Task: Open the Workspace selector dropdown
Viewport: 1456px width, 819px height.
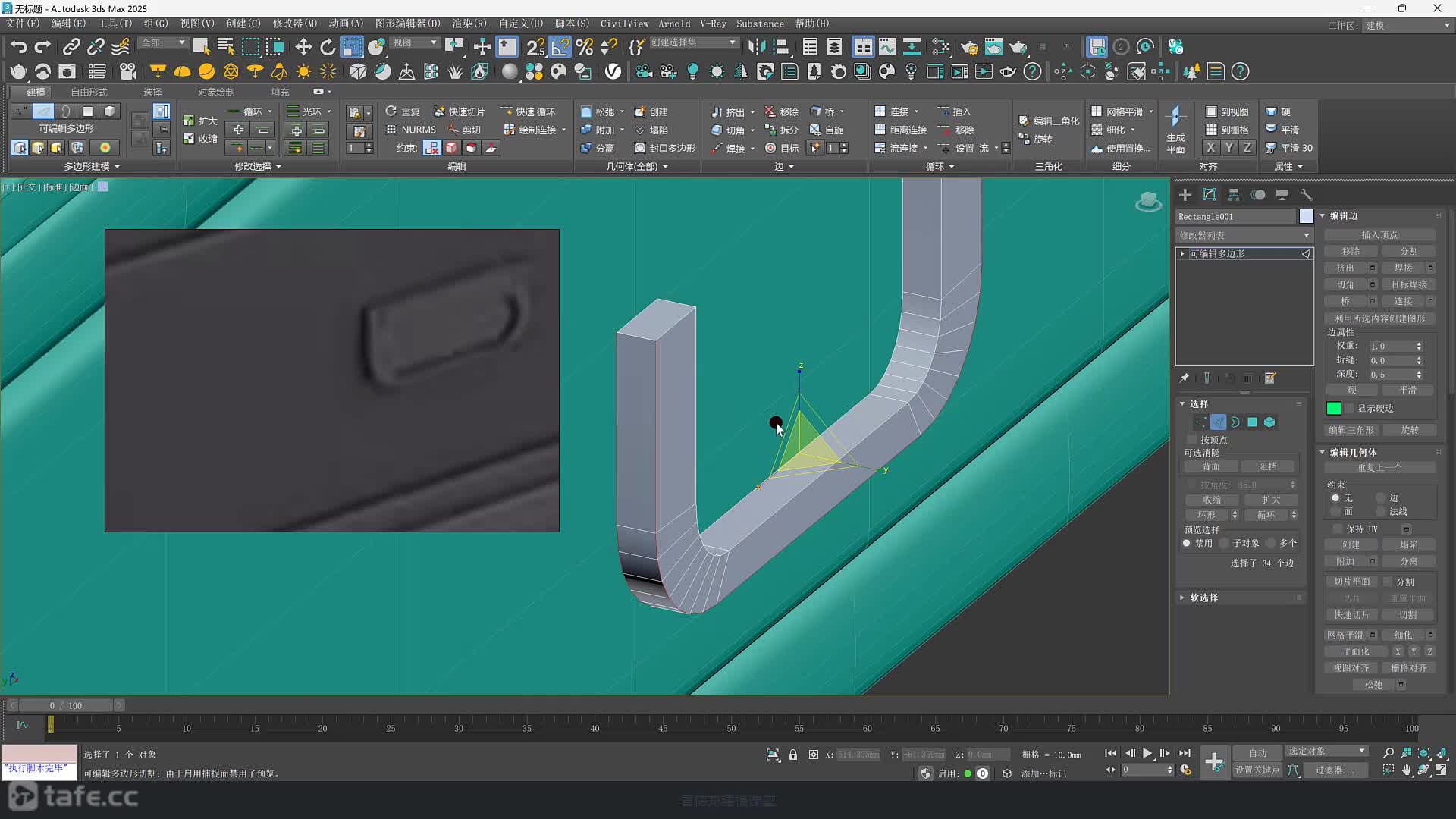Action: pos(1407,25)
